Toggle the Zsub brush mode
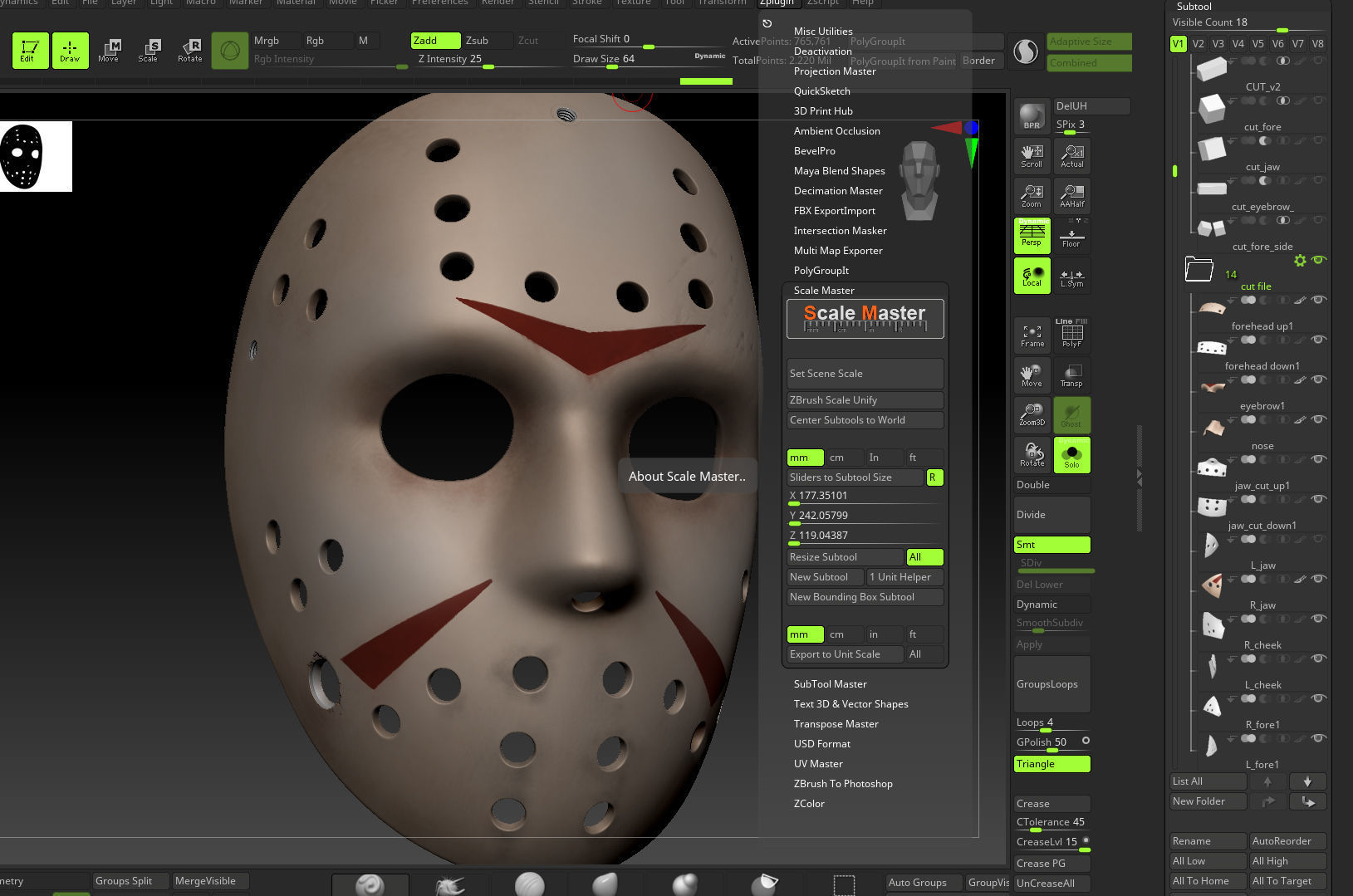Screen dimensions: 1353x896 click(486, 41)
